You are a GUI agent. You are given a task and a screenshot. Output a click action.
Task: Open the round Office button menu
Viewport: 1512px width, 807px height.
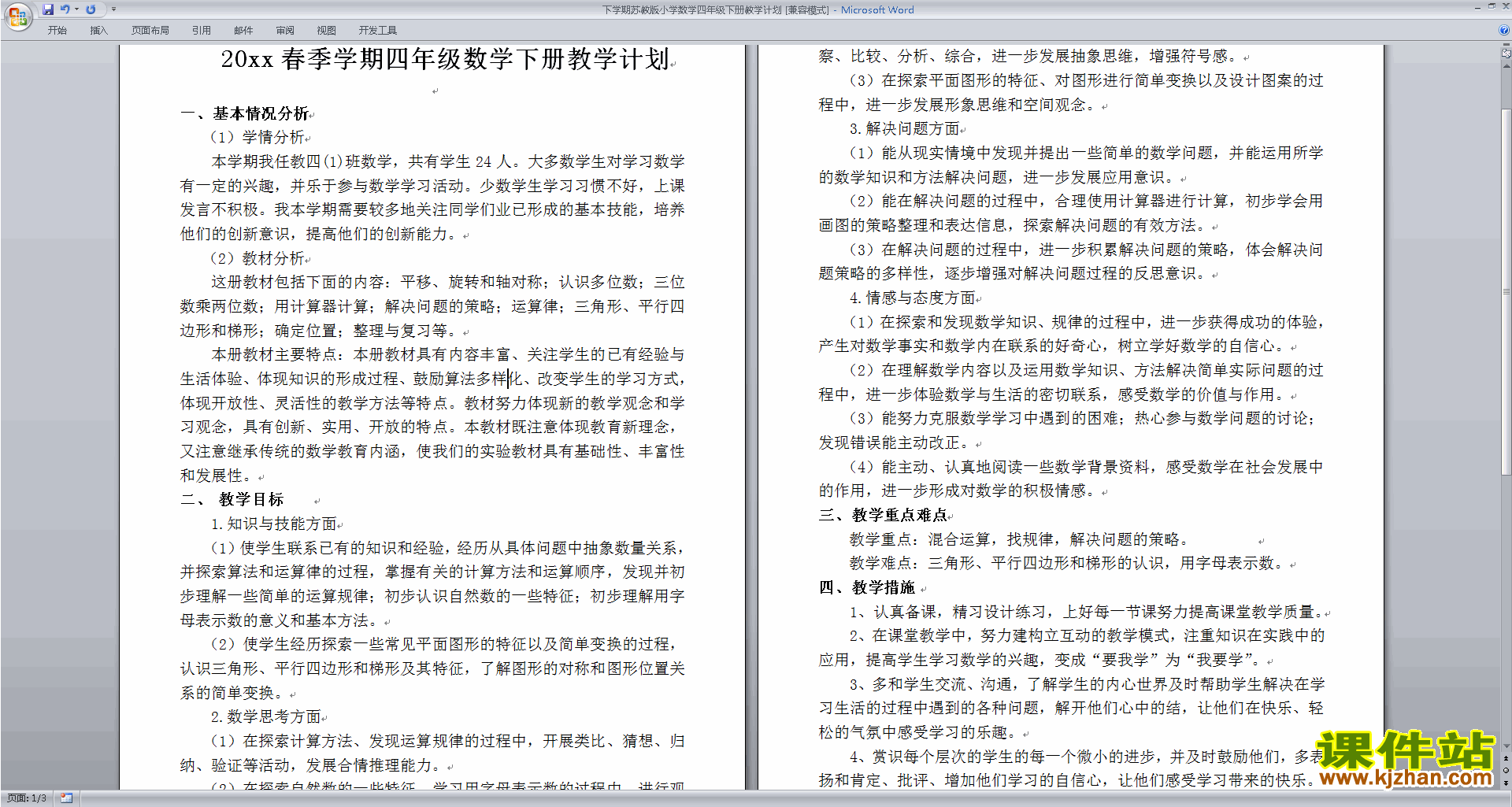tap(17, 17)
